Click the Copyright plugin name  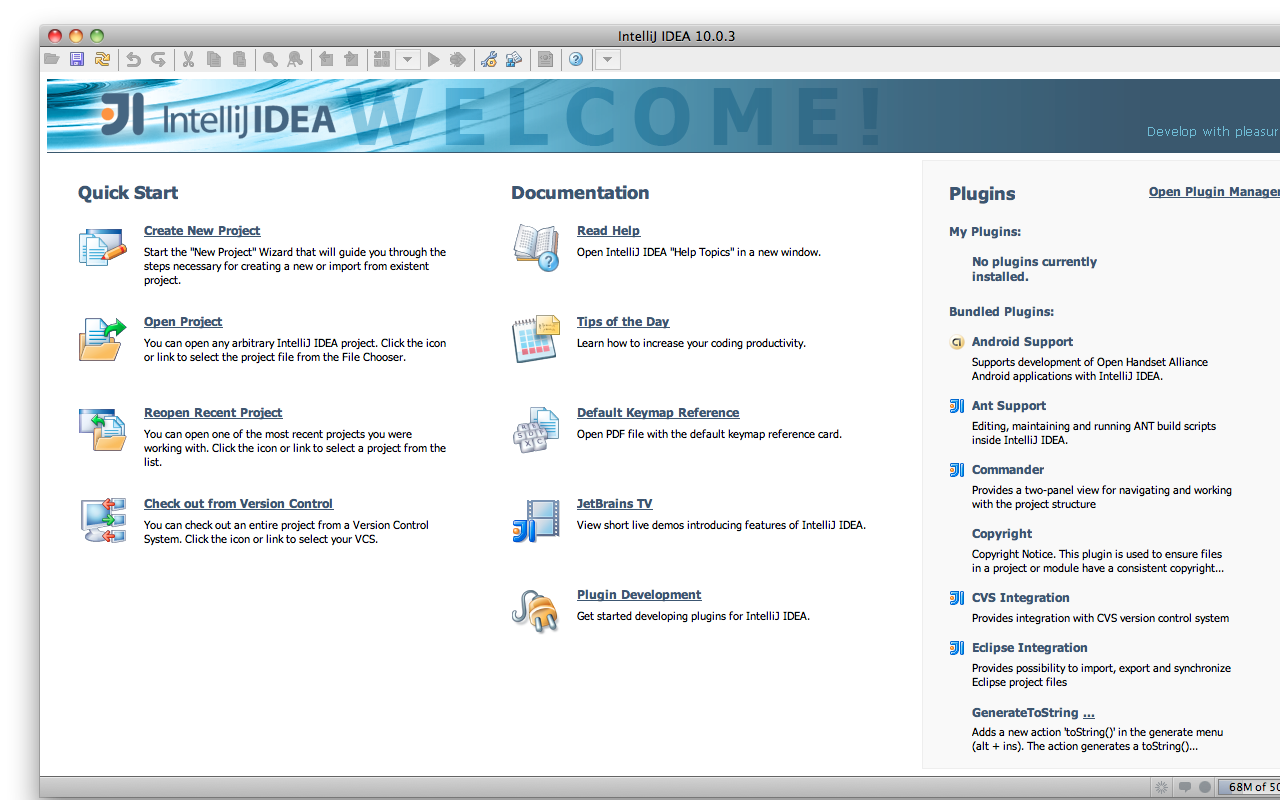pos(1002,534)
